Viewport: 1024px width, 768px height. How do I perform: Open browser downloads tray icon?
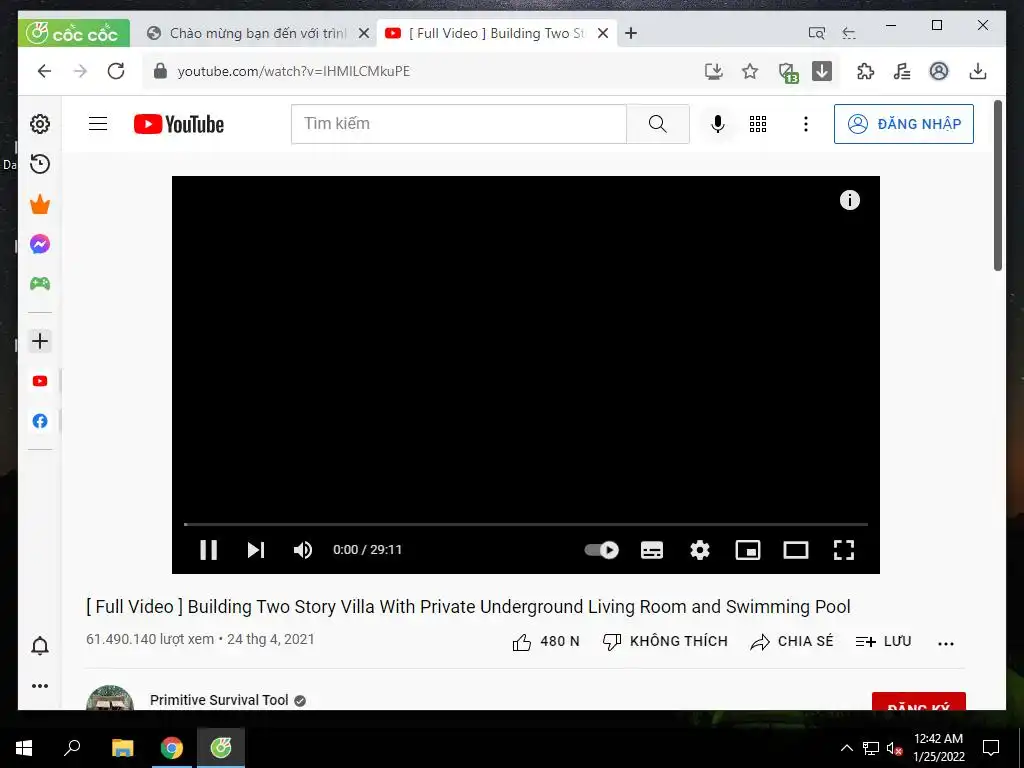tap(978, 71)
